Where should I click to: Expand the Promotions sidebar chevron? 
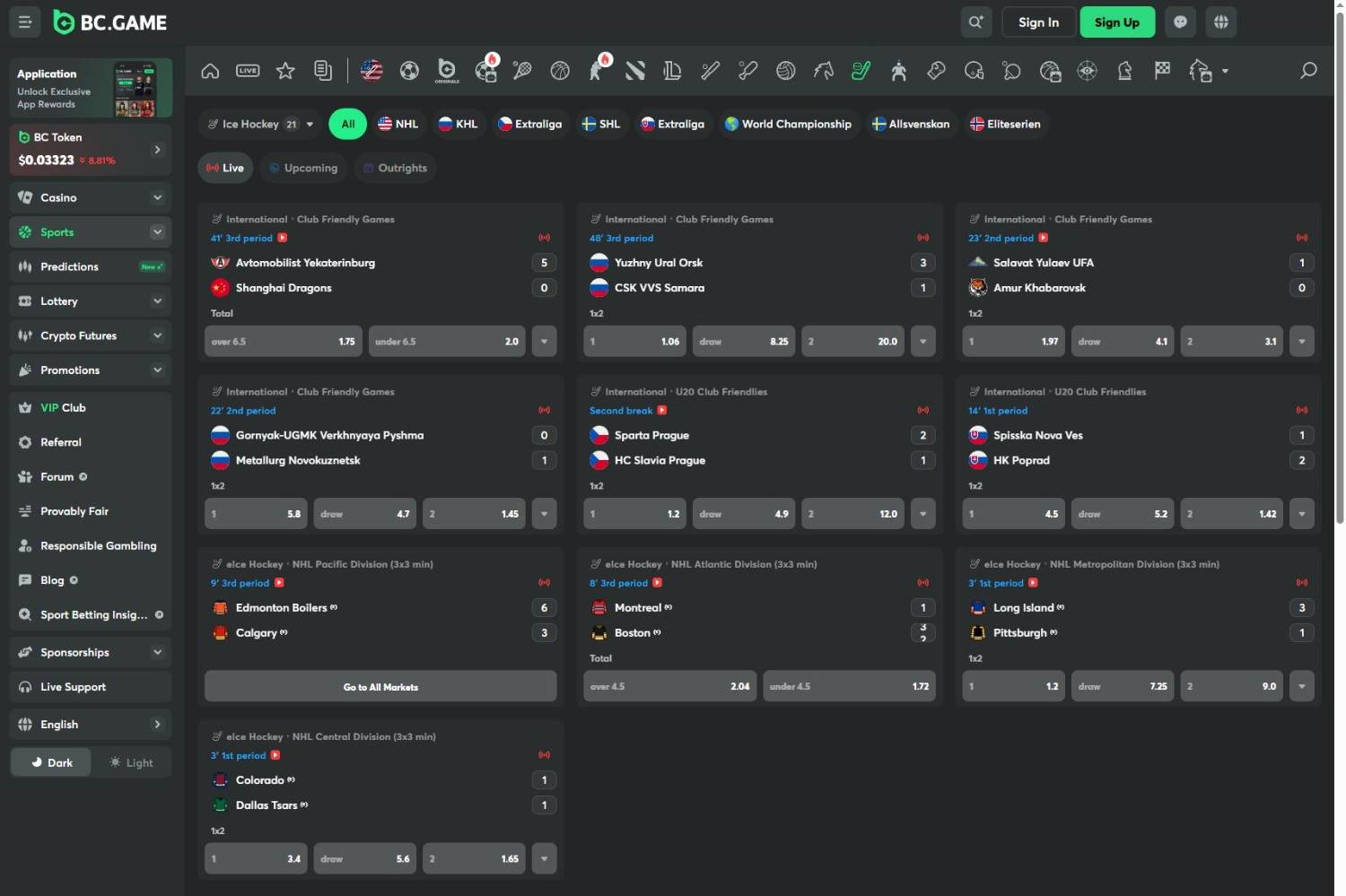point(157,370)
